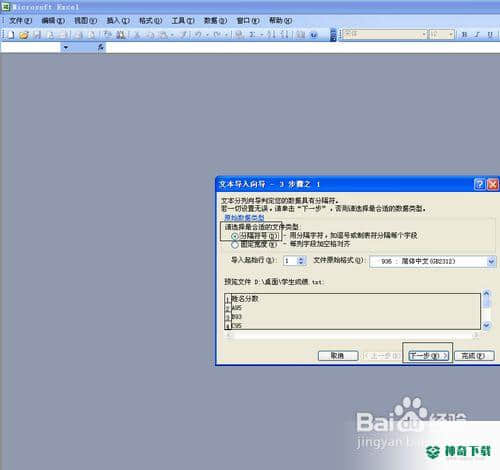Open the 文件原始格式 encoding dropdown

pos(491,261)
